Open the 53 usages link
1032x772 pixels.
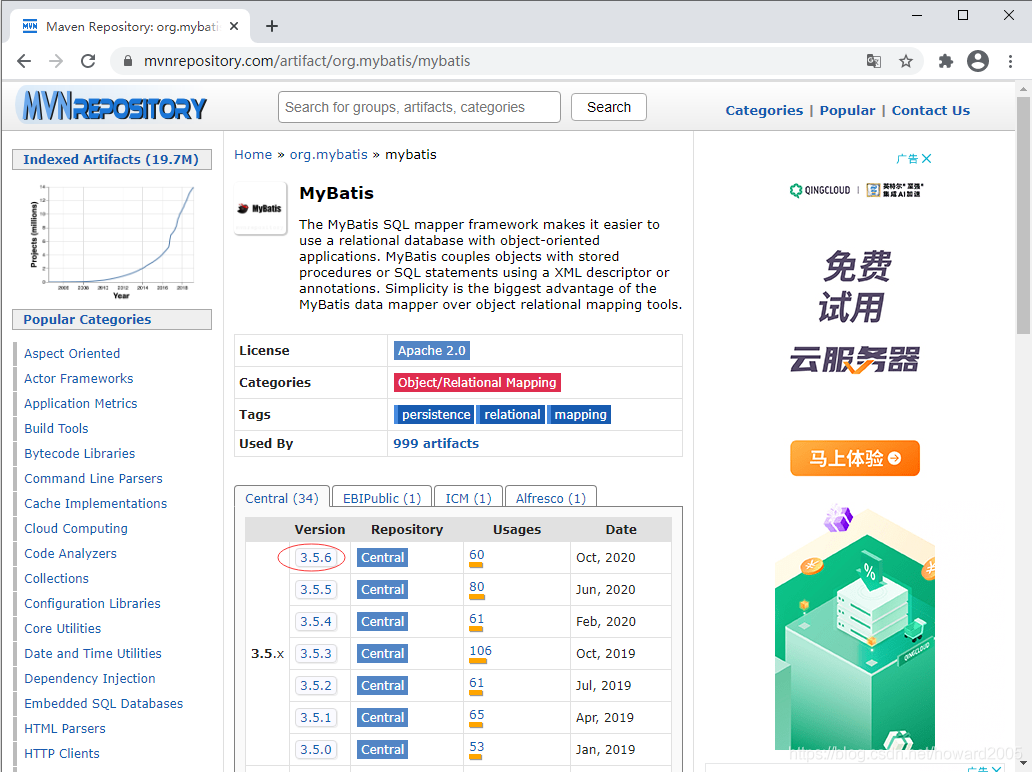[477, 747]
